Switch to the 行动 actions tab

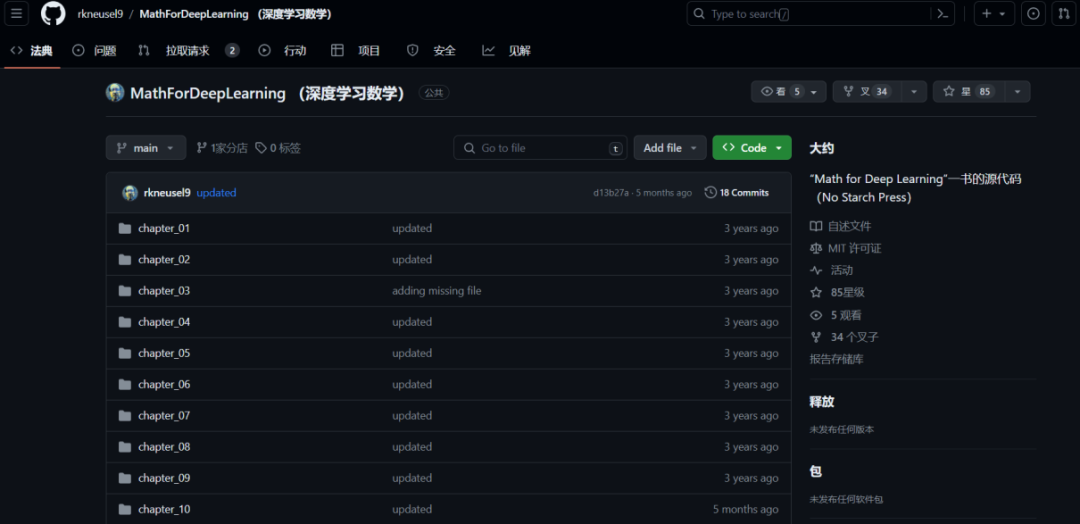[282, 50]
